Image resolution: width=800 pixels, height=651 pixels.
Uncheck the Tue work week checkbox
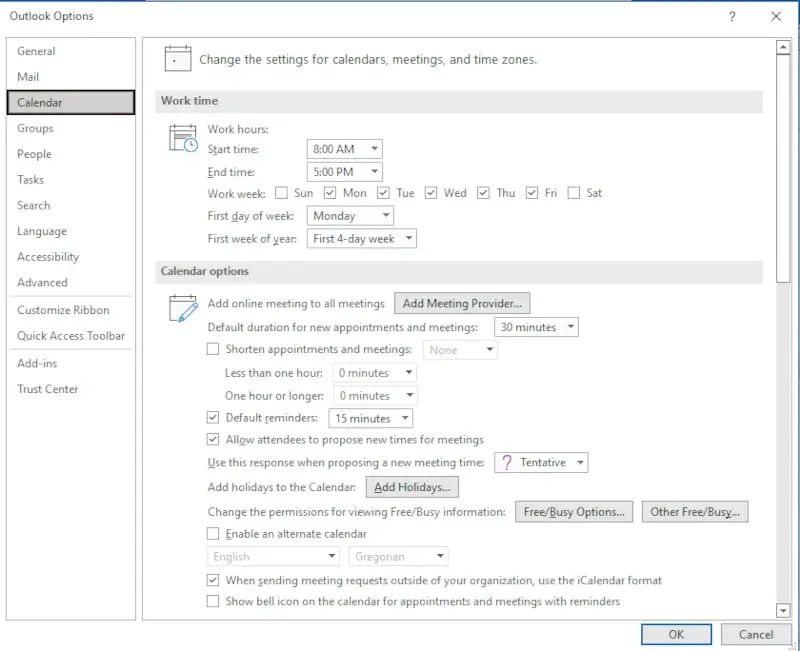(x=383, y=193)
